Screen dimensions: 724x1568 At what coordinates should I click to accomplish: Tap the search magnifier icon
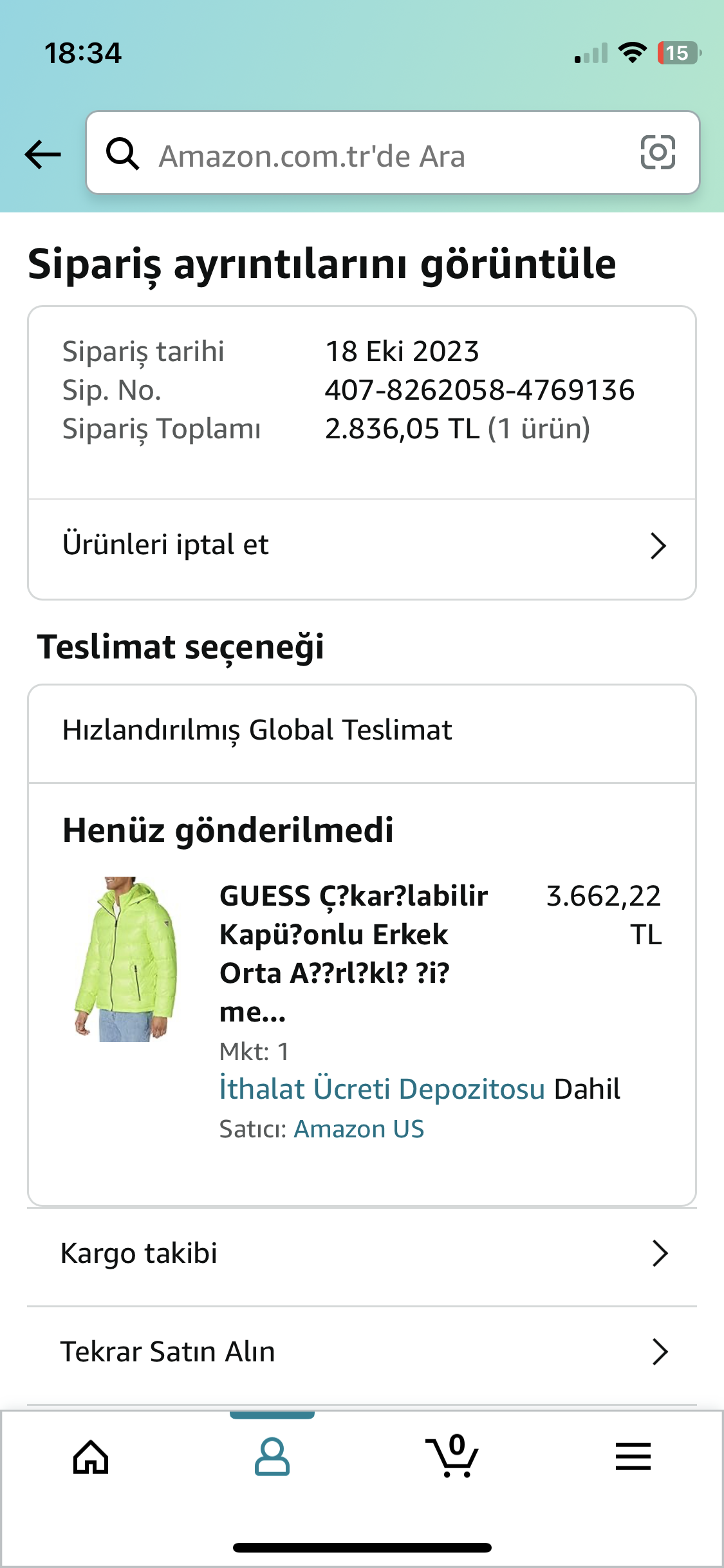[x=122, y=154]
